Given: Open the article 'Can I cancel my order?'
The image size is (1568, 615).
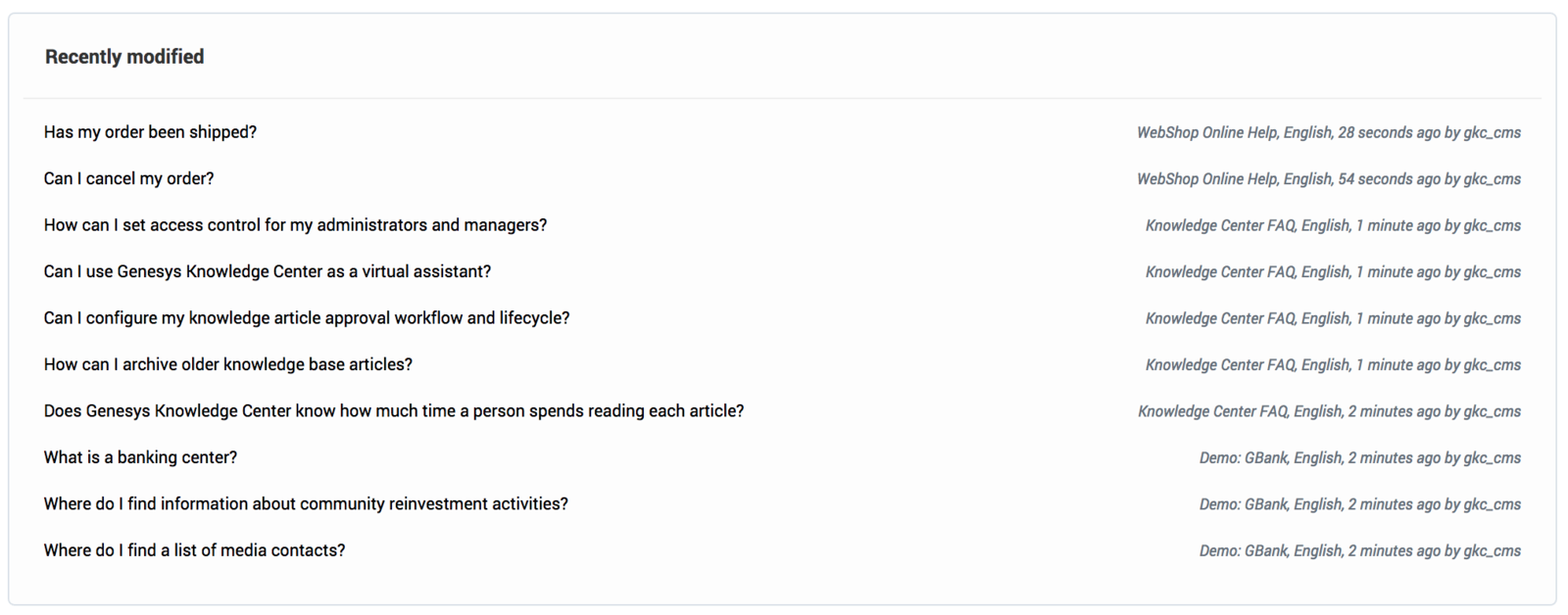Looking at the screenshot, I should point(128,178).
